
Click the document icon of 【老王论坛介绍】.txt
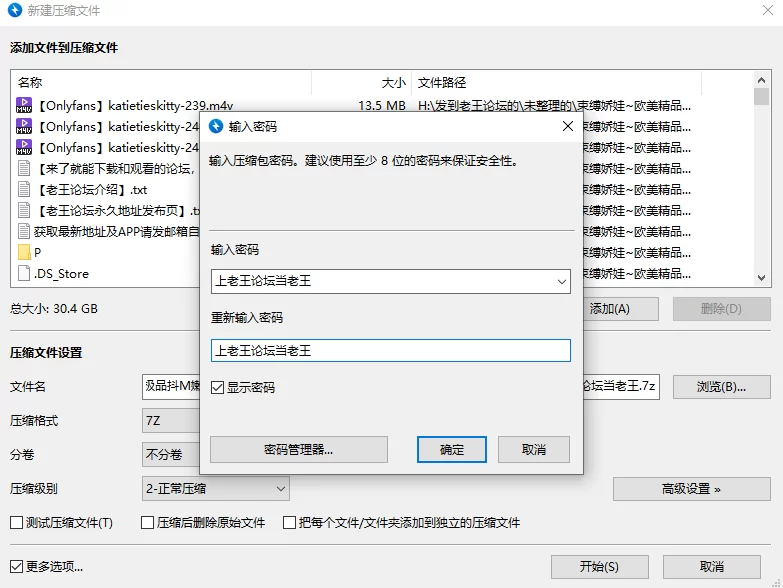click(23, 190)
